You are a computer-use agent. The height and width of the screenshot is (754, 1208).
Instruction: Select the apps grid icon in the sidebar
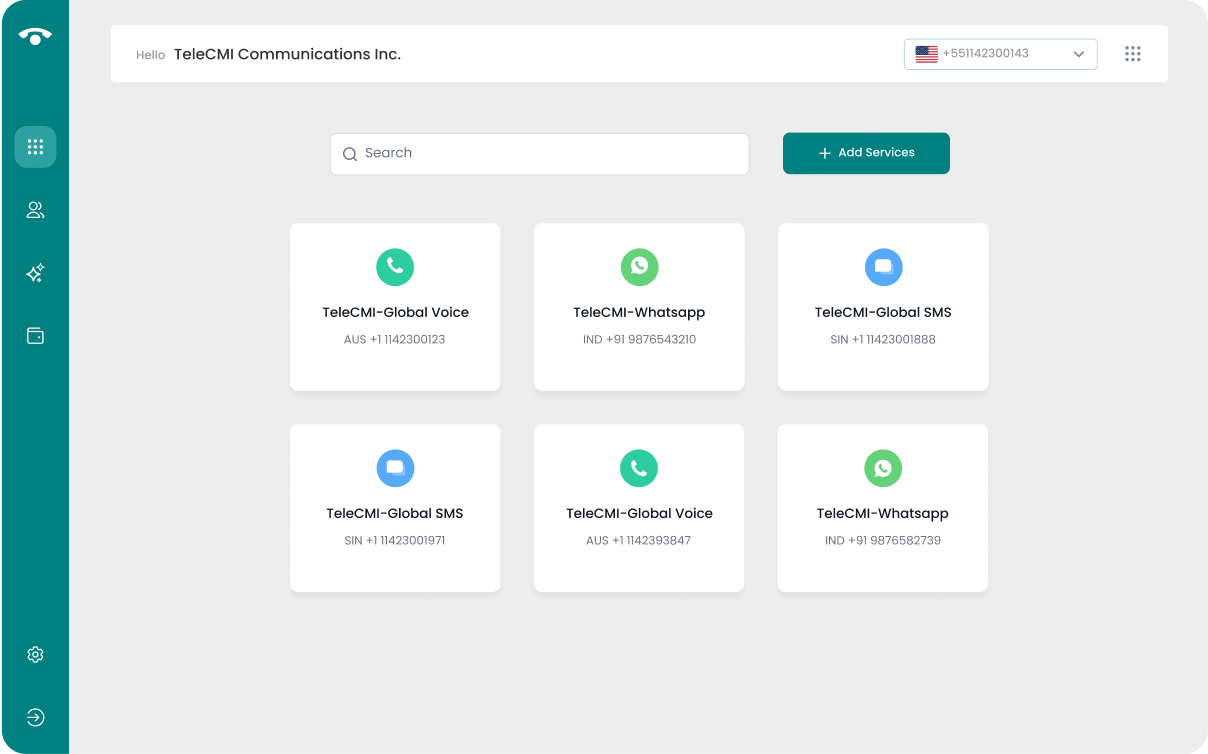[35, 147]
